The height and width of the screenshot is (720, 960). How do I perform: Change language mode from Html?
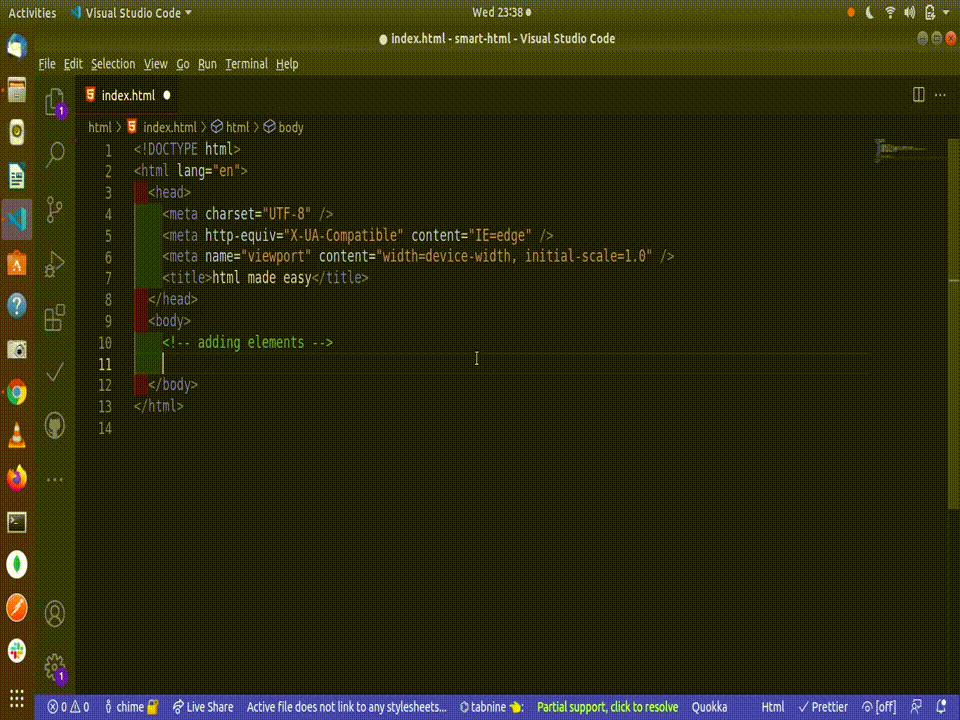pyautogui.click(x=773, y=707)
